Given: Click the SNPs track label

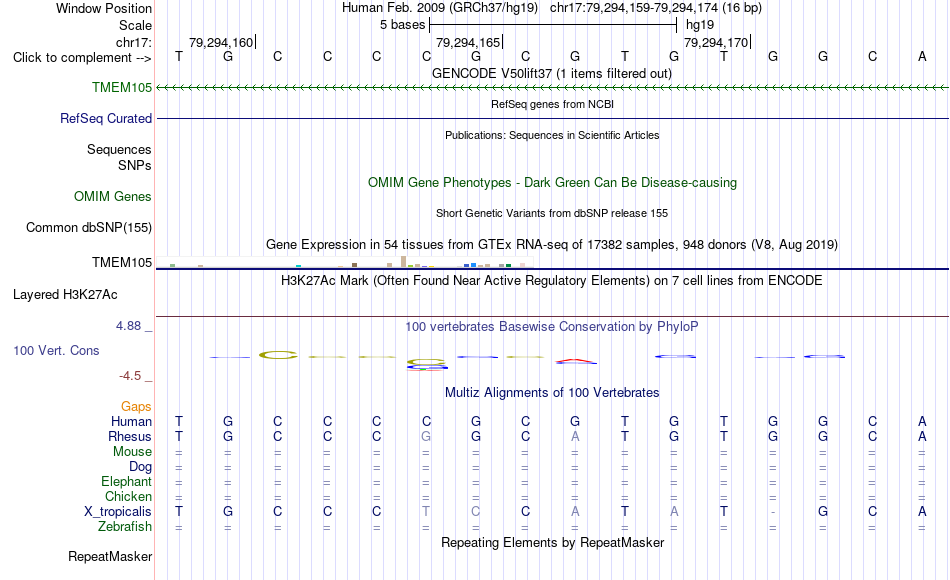Looking at the screenshot, I should click(135, 165).
